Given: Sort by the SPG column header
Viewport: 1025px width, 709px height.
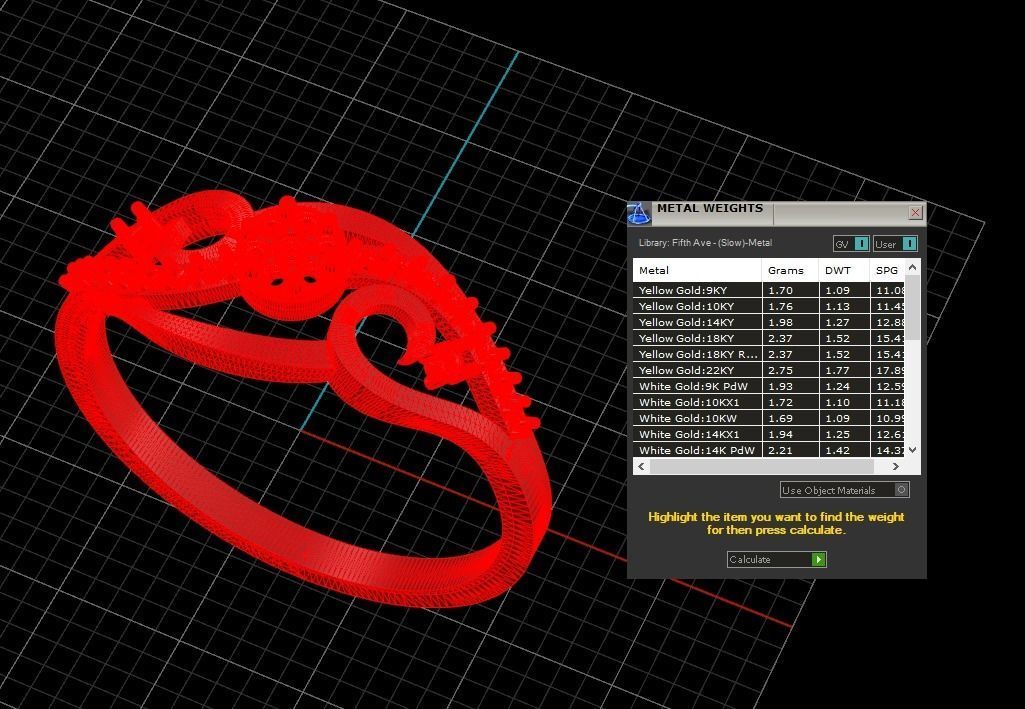Looking at the screenshot, I should coord(888,270).
